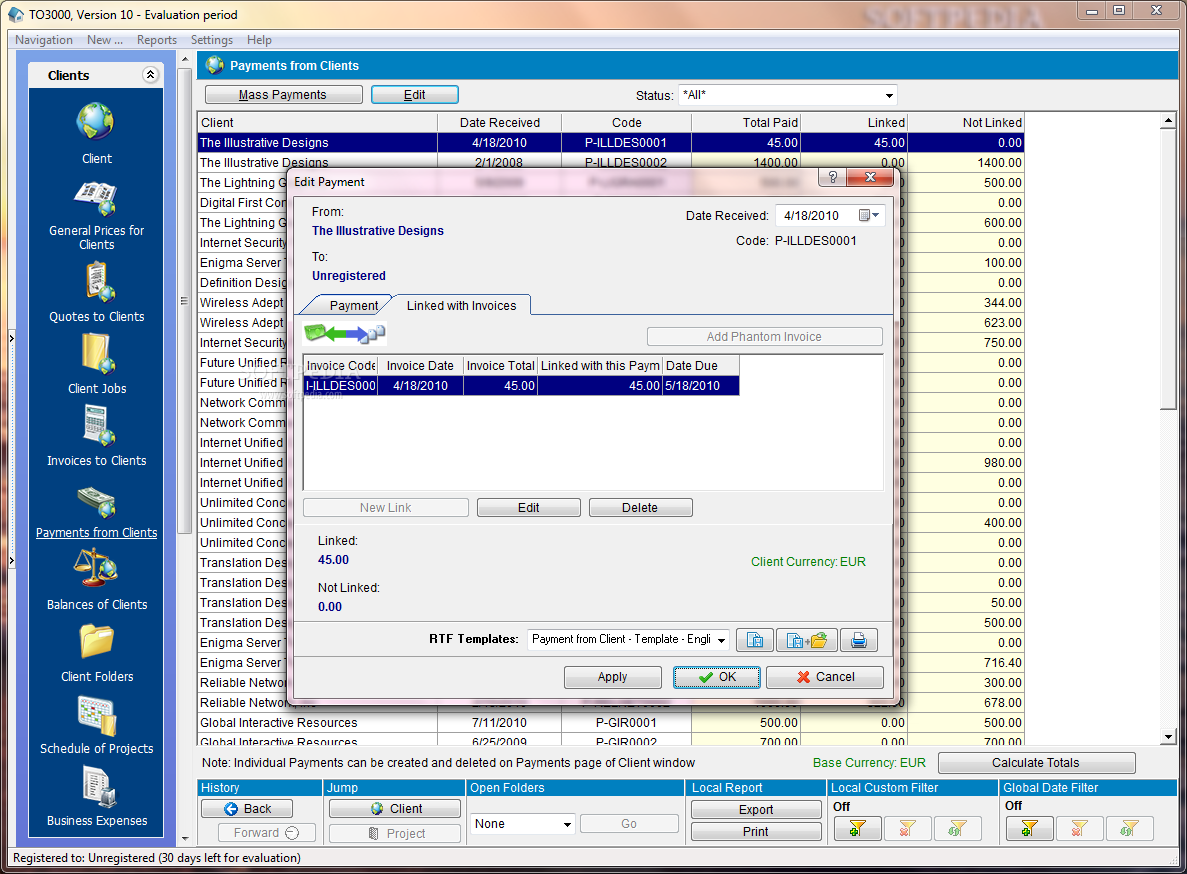Click the Mass Payments button

coord(283,95)
